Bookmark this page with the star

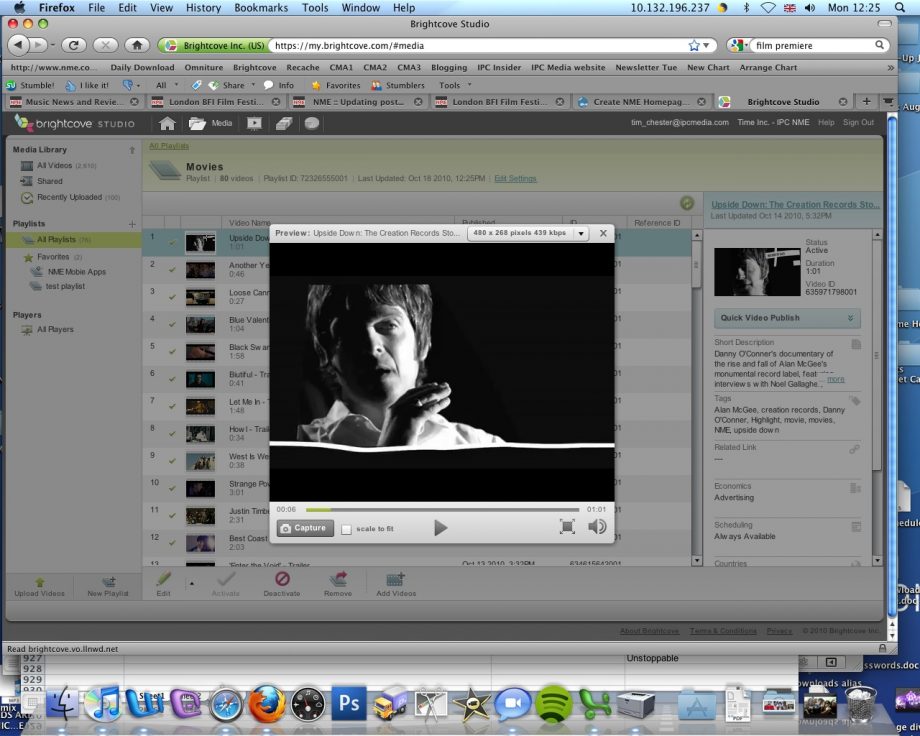click(x=694, y=46)
